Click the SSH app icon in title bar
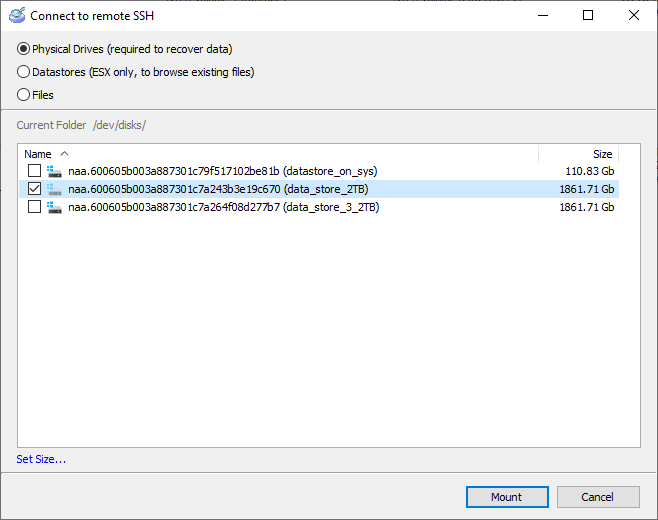658x520 pixels. pos(16,16)
